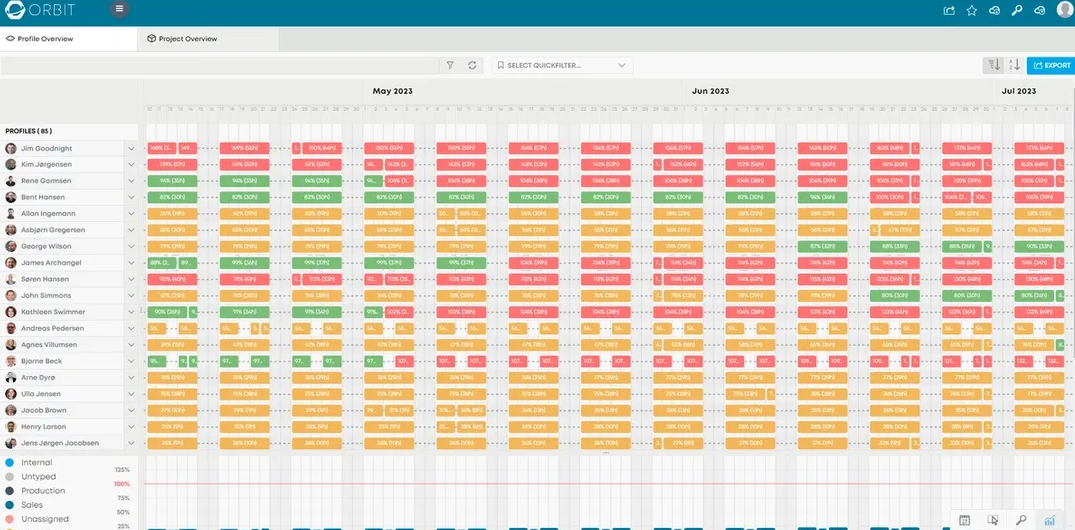Click the zoom magnifier in bottom toolbar
Image resolution: width=1075 pixels, height=530 pixels.
(1021, 520)
